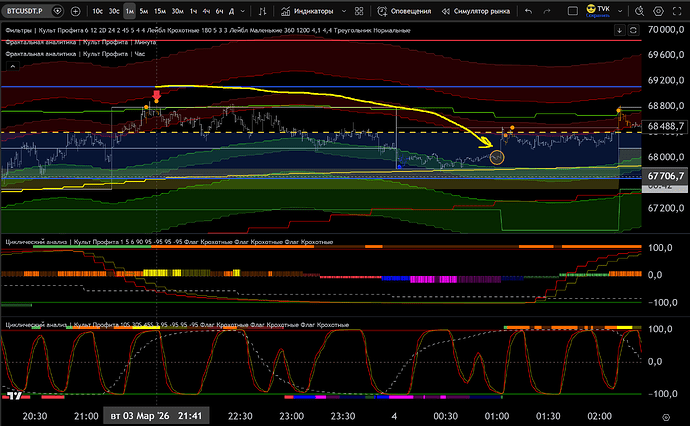This screenshot has height=426, width=690.
Task: Open the indicator templates grid icon
Action: click(361, 12)
